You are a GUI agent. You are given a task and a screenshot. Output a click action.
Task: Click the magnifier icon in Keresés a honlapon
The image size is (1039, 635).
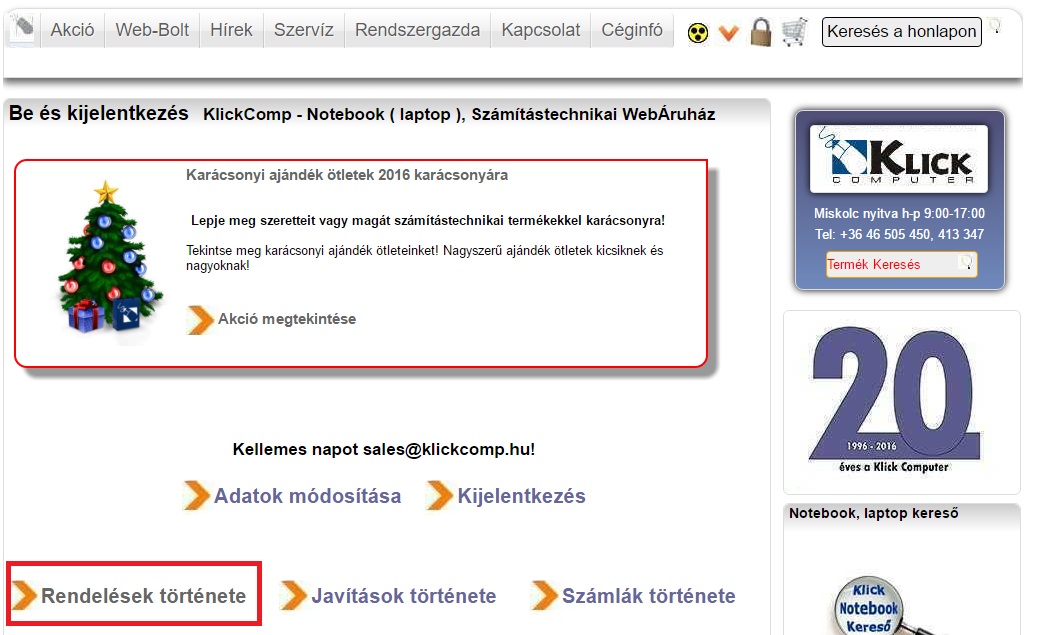(995, 27)
